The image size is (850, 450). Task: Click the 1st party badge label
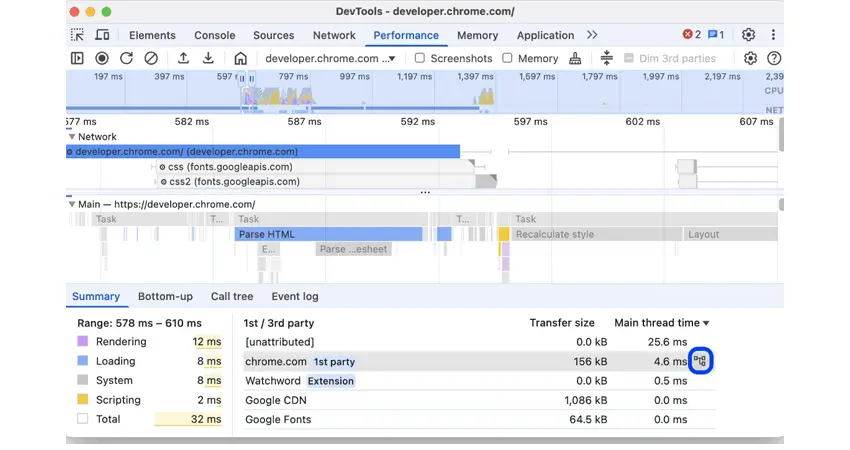click(x=334, y=362)
